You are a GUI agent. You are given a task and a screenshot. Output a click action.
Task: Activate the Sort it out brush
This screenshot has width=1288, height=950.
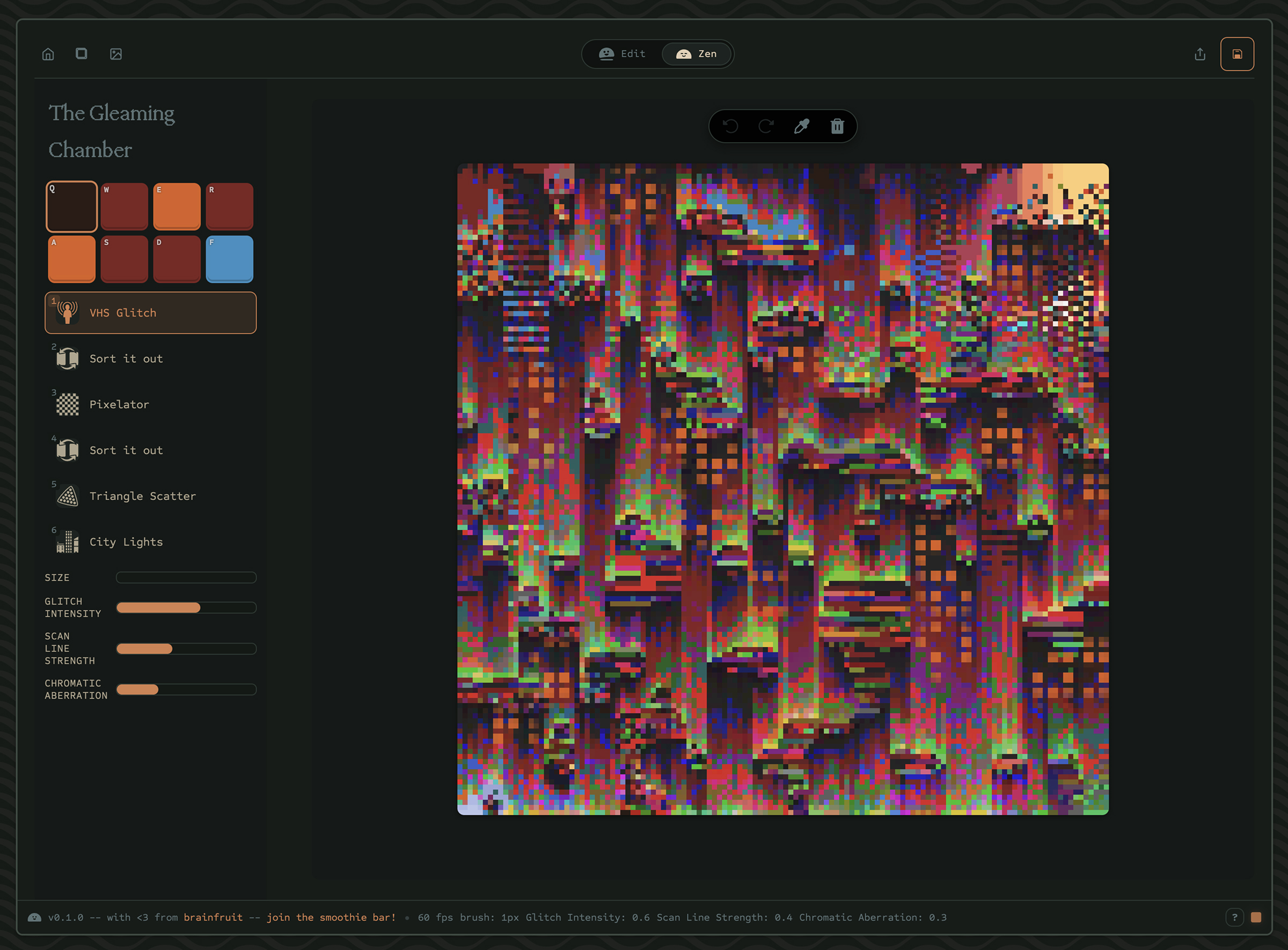point(126,359)
